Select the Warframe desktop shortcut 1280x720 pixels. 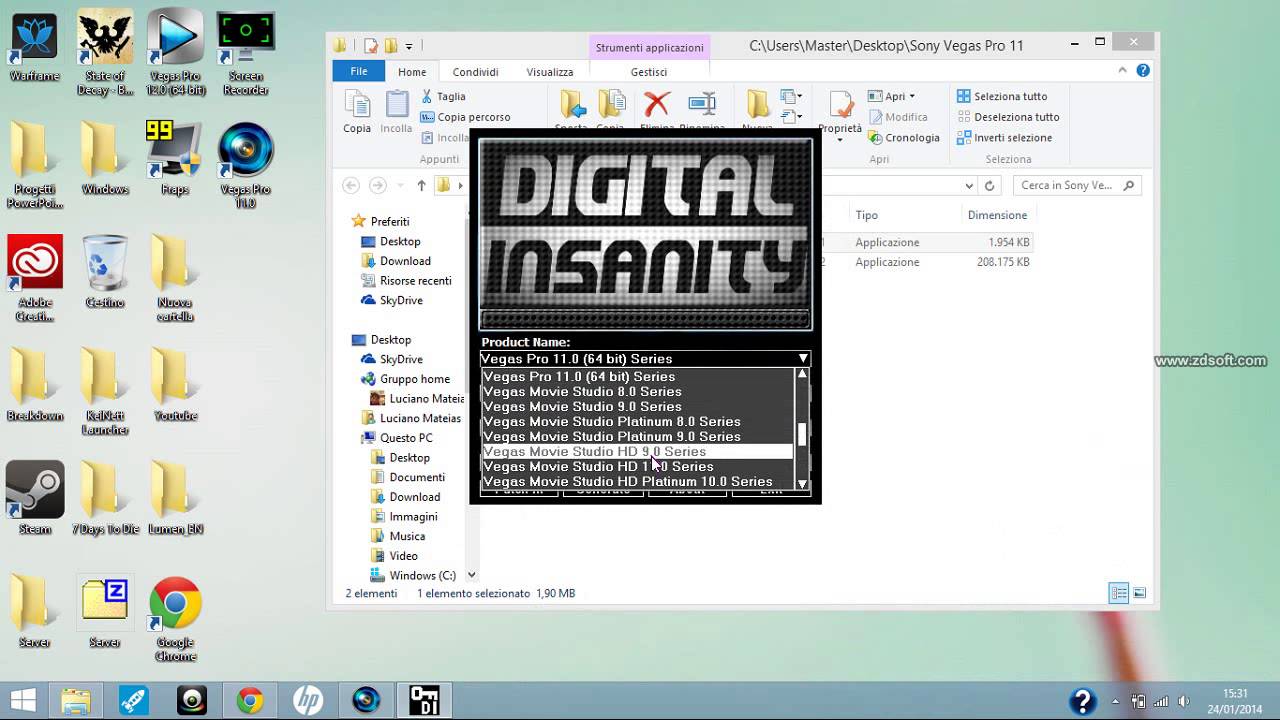pyautogui.click(x=35, y=47)
